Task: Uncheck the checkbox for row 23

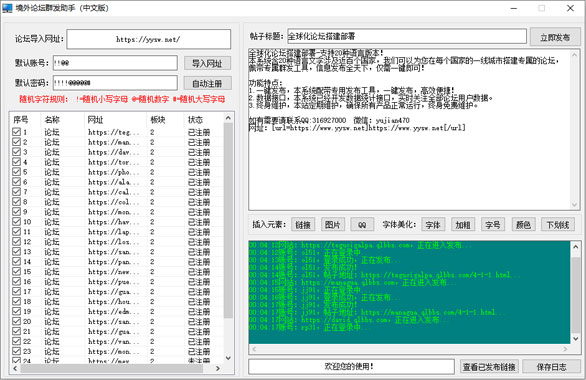Action: click(x=16, y=351)
